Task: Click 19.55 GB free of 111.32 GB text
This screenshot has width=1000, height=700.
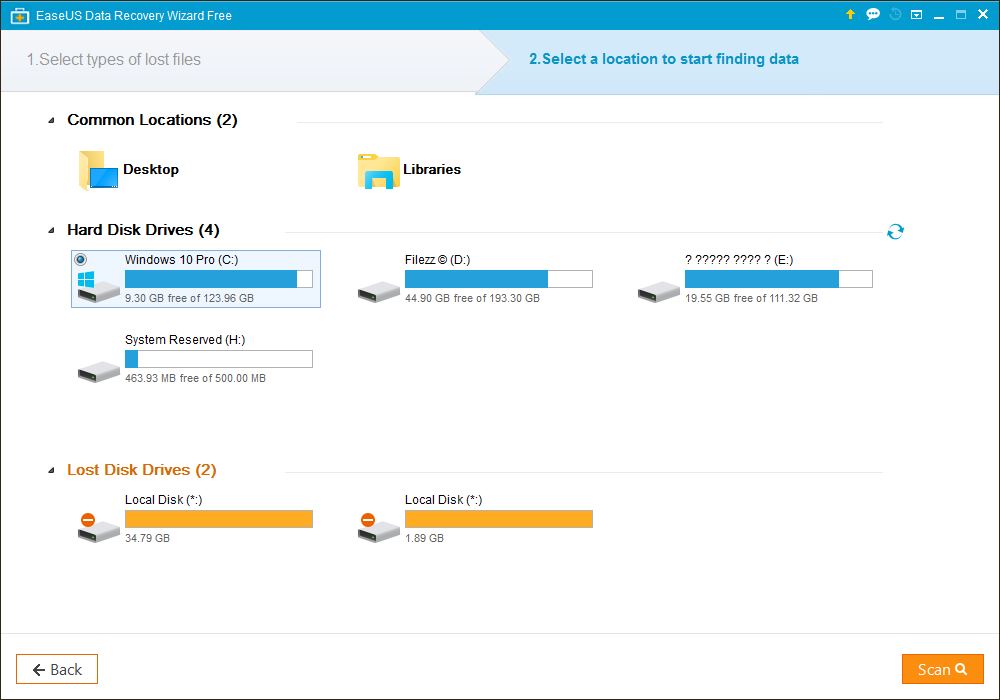Action: click(x=751, y=298)
